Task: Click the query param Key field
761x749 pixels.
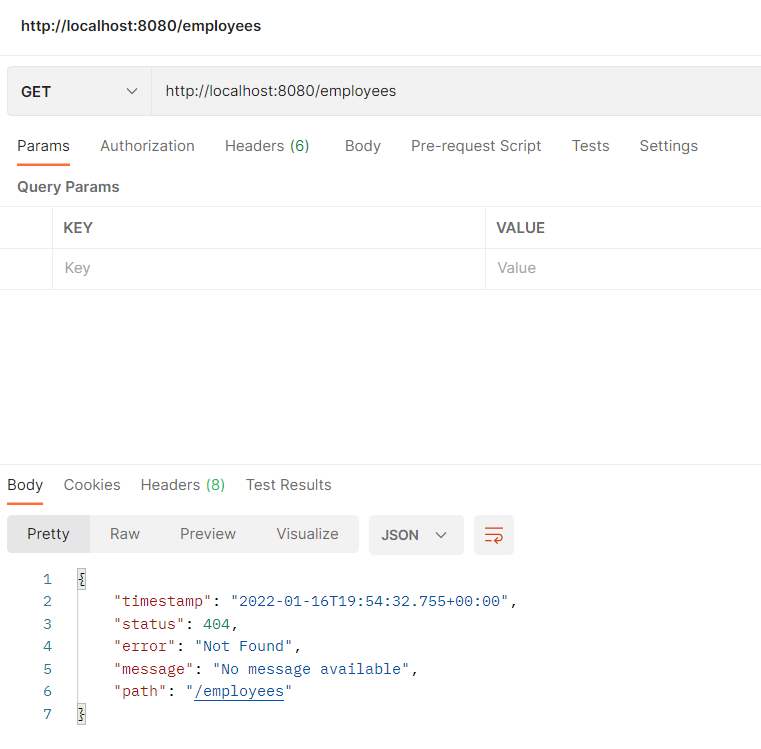Action: 269,268
